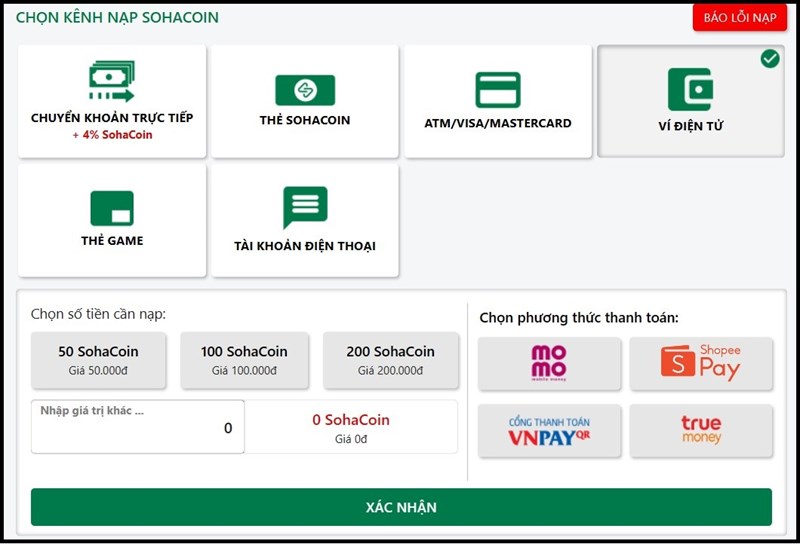
Task: Choose the Thẻ SohaCoin card icon
Action: click(305, 90)
